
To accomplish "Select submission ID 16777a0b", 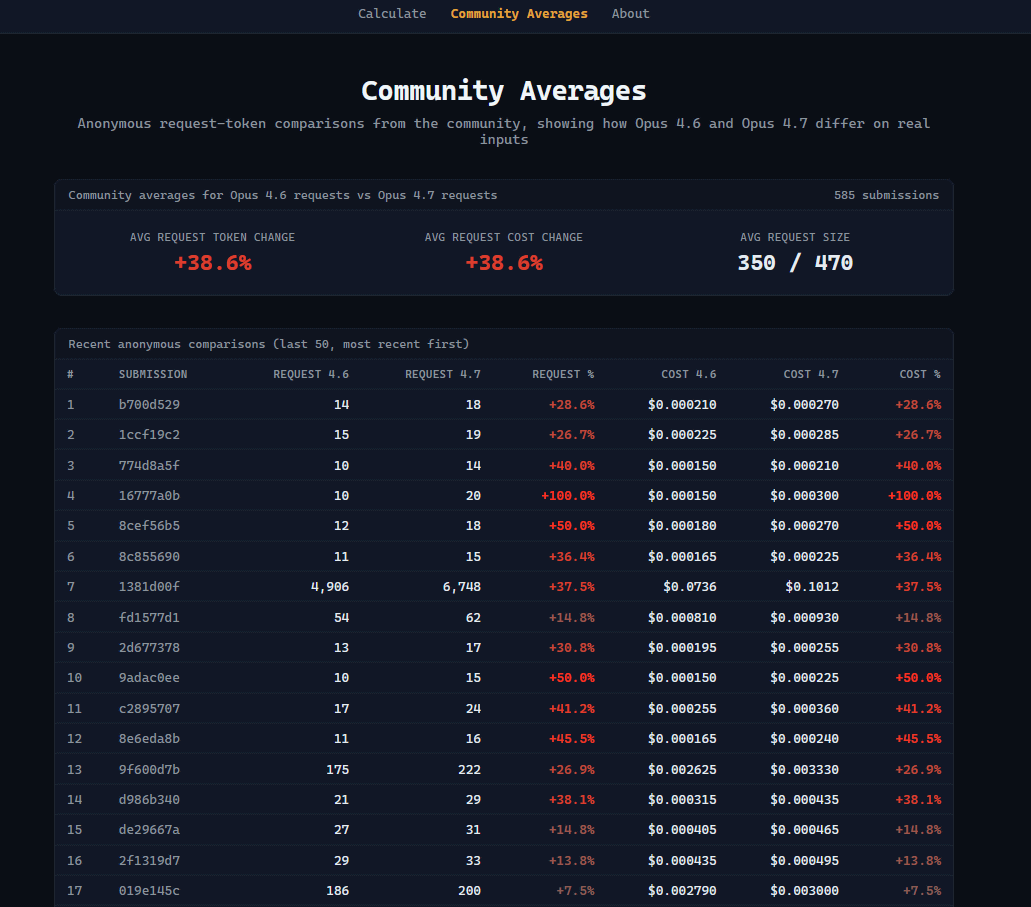I will click(x=149, y=496).
